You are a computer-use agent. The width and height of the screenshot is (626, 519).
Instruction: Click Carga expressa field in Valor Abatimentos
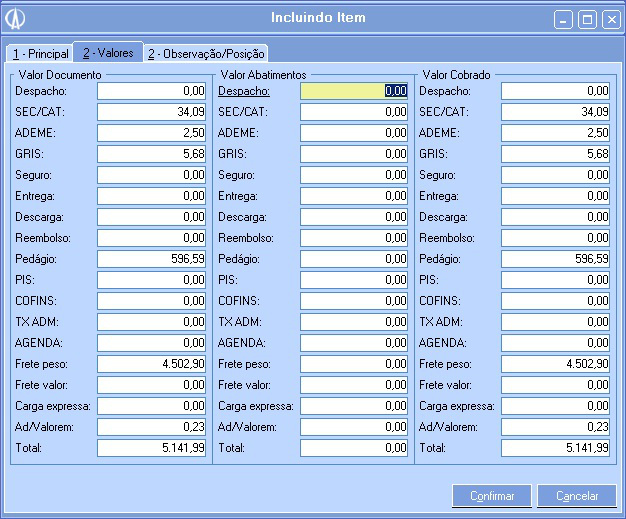tap(354, 406)
